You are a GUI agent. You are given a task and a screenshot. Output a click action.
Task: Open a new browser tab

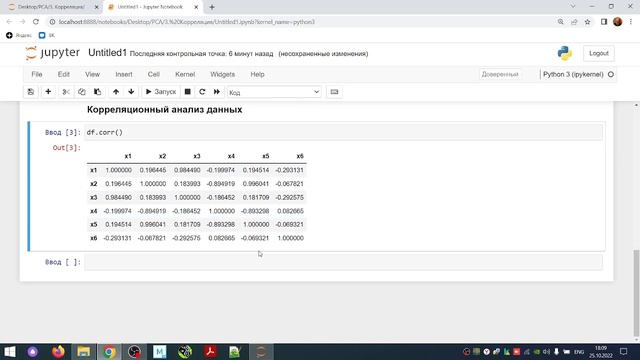(x=212, y=7)
